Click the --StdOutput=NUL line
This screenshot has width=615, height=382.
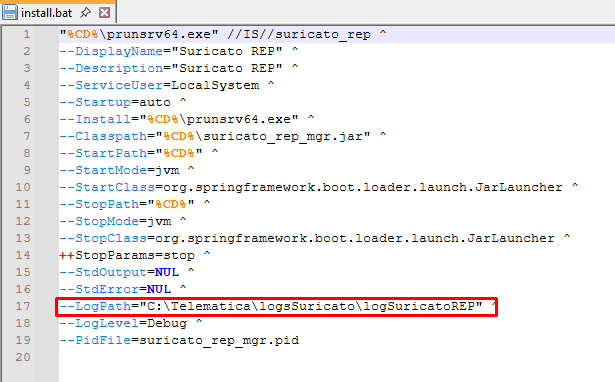pyautogui.click(x=127, y=272)
